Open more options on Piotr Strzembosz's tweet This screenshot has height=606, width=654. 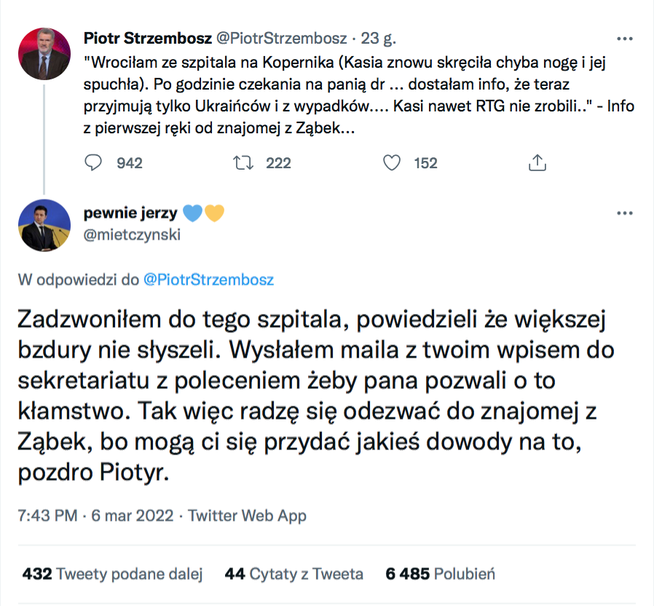tap(625, 38)
